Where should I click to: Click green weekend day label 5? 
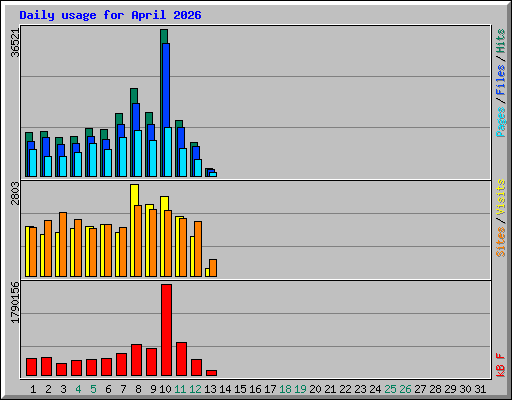click(x=93, y=389)
